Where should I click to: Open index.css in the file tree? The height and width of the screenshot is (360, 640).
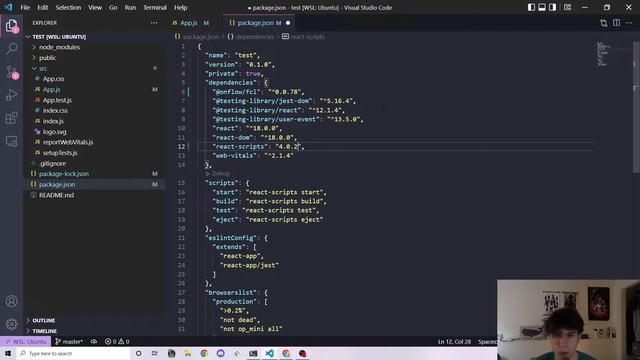[x=55, y=111]
